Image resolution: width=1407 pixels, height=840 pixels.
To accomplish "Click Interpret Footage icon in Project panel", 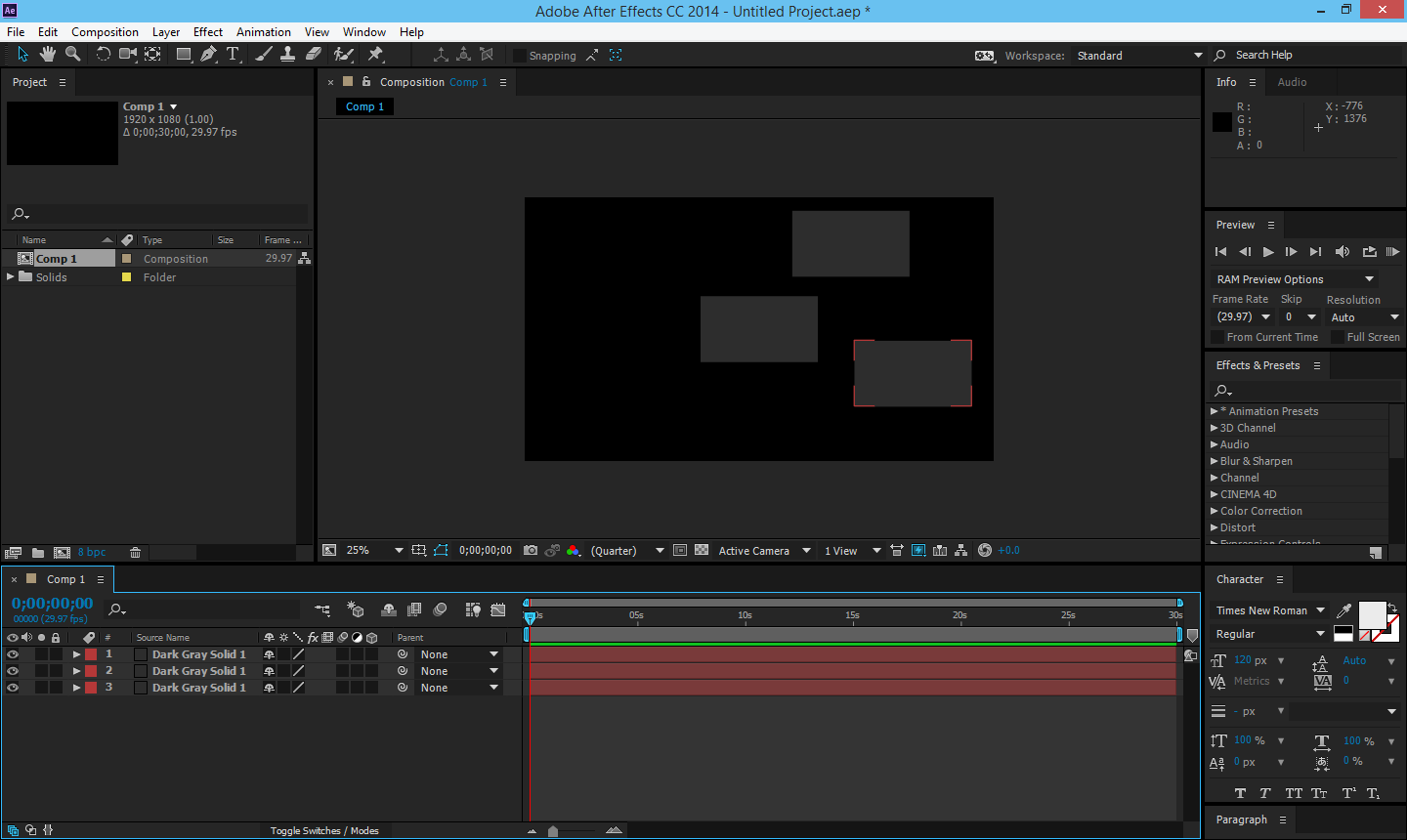I will (x=13, y=553).
